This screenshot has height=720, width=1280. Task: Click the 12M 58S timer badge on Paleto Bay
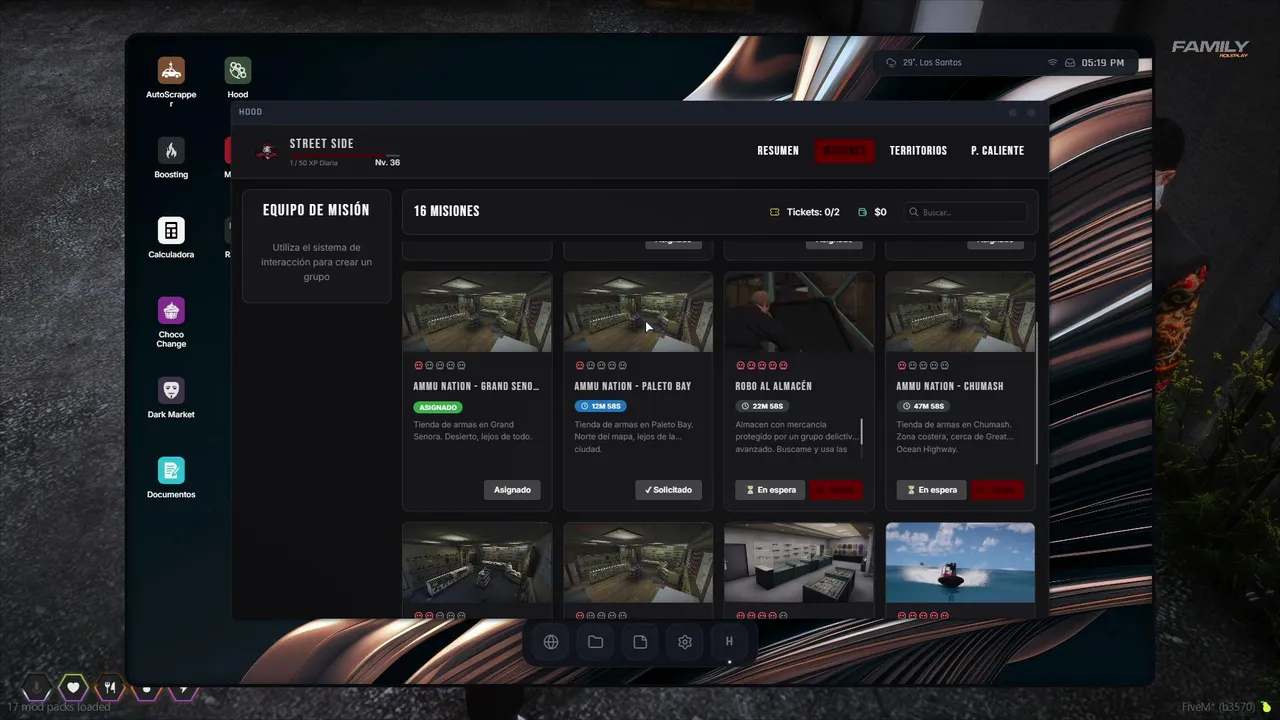(x=600, y=406)
